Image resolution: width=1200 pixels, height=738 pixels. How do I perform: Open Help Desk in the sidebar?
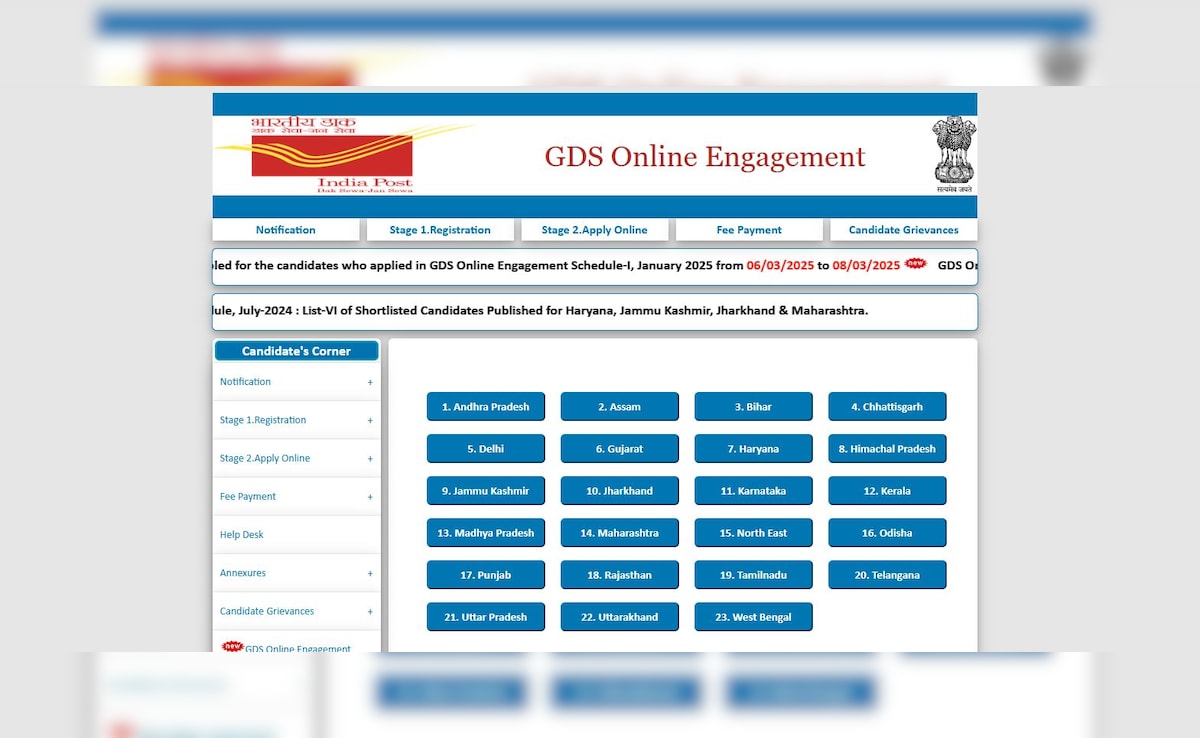[242, 535]
